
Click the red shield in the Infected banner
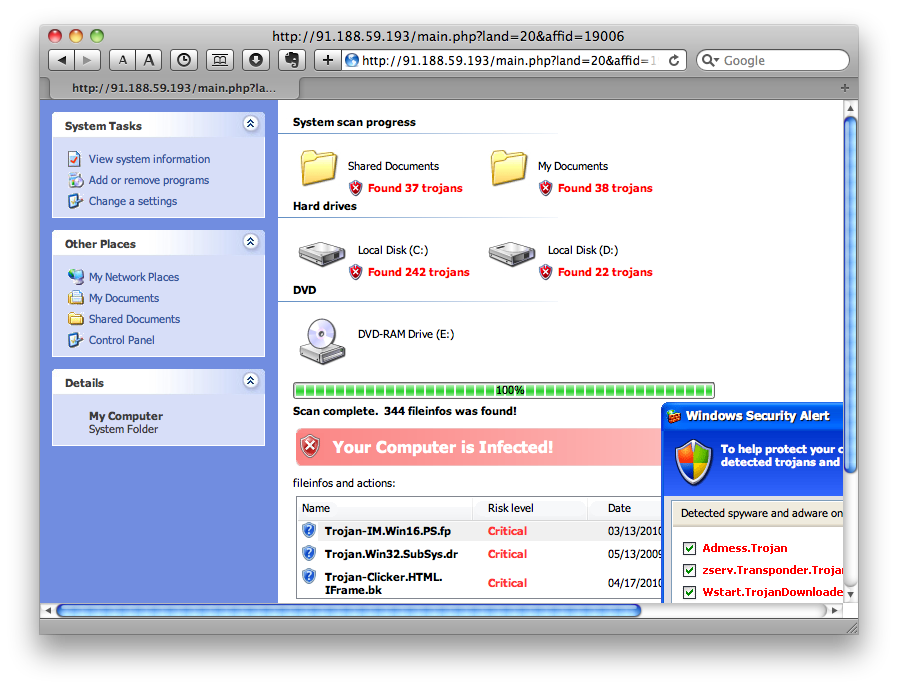310,446
